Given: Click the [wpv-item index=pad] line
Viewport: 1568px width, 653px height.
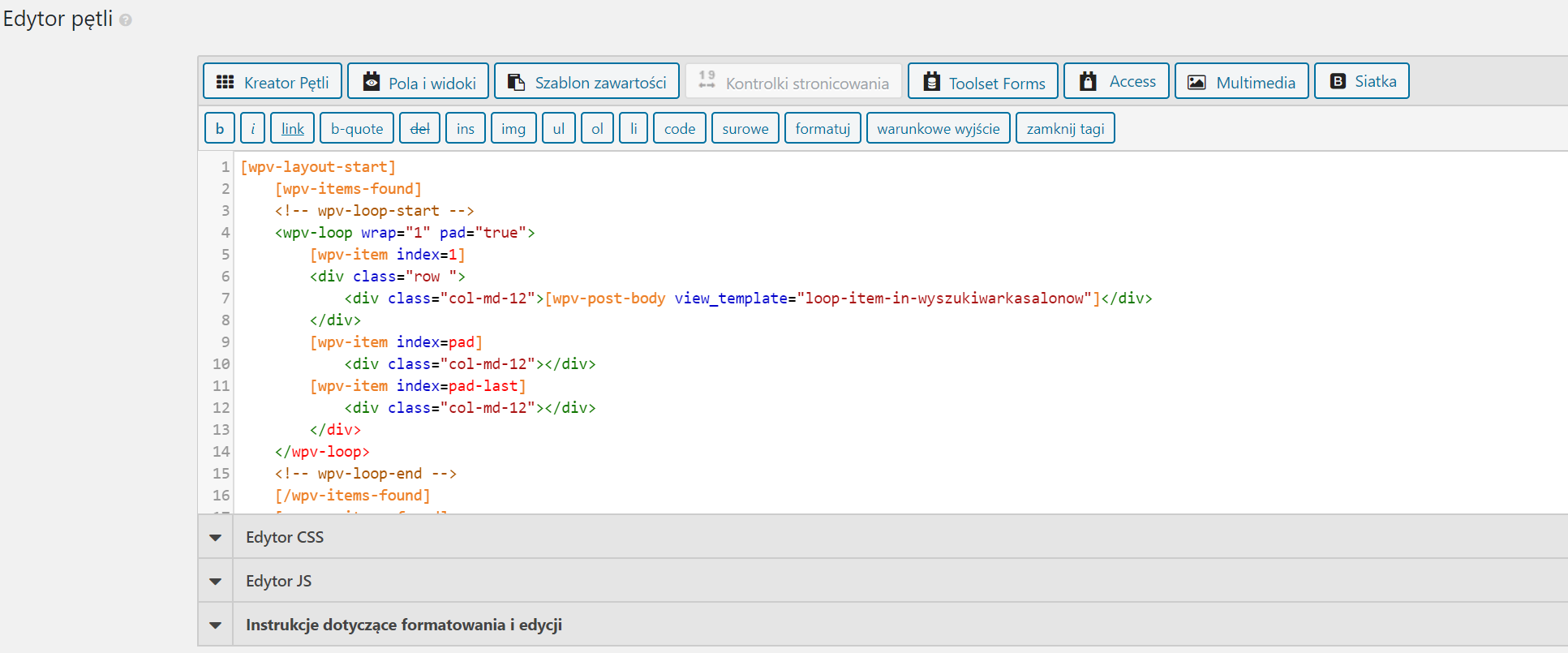Looking at the screenshot, I should (397, 342).
